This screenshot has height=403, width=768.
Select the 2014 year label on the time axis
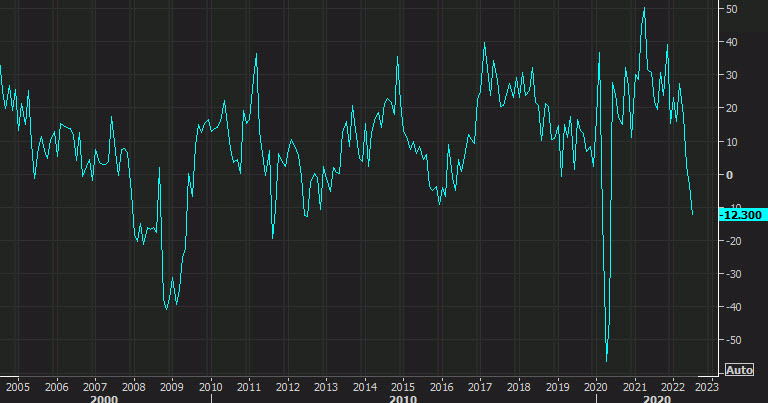pyautogui.click(x=365, y=387)
